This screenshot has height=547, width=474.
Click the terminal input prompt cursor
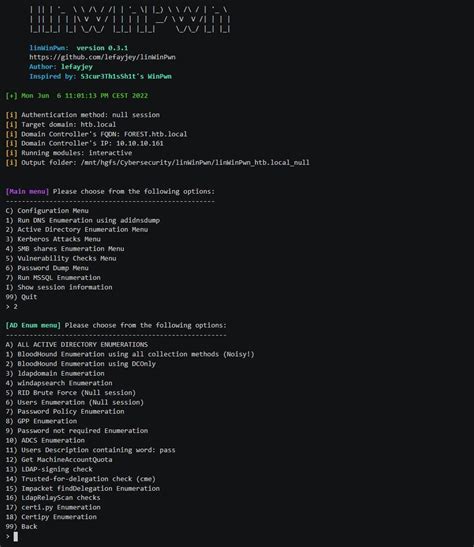(x=15, y=536)
